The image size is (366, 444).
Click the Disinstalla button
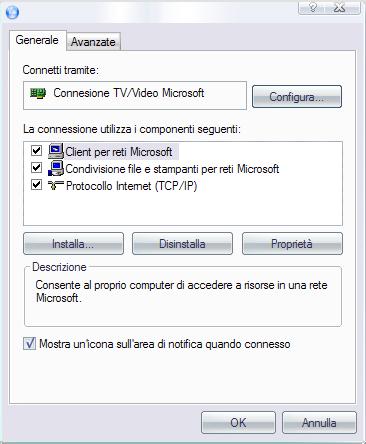(182, 244)
